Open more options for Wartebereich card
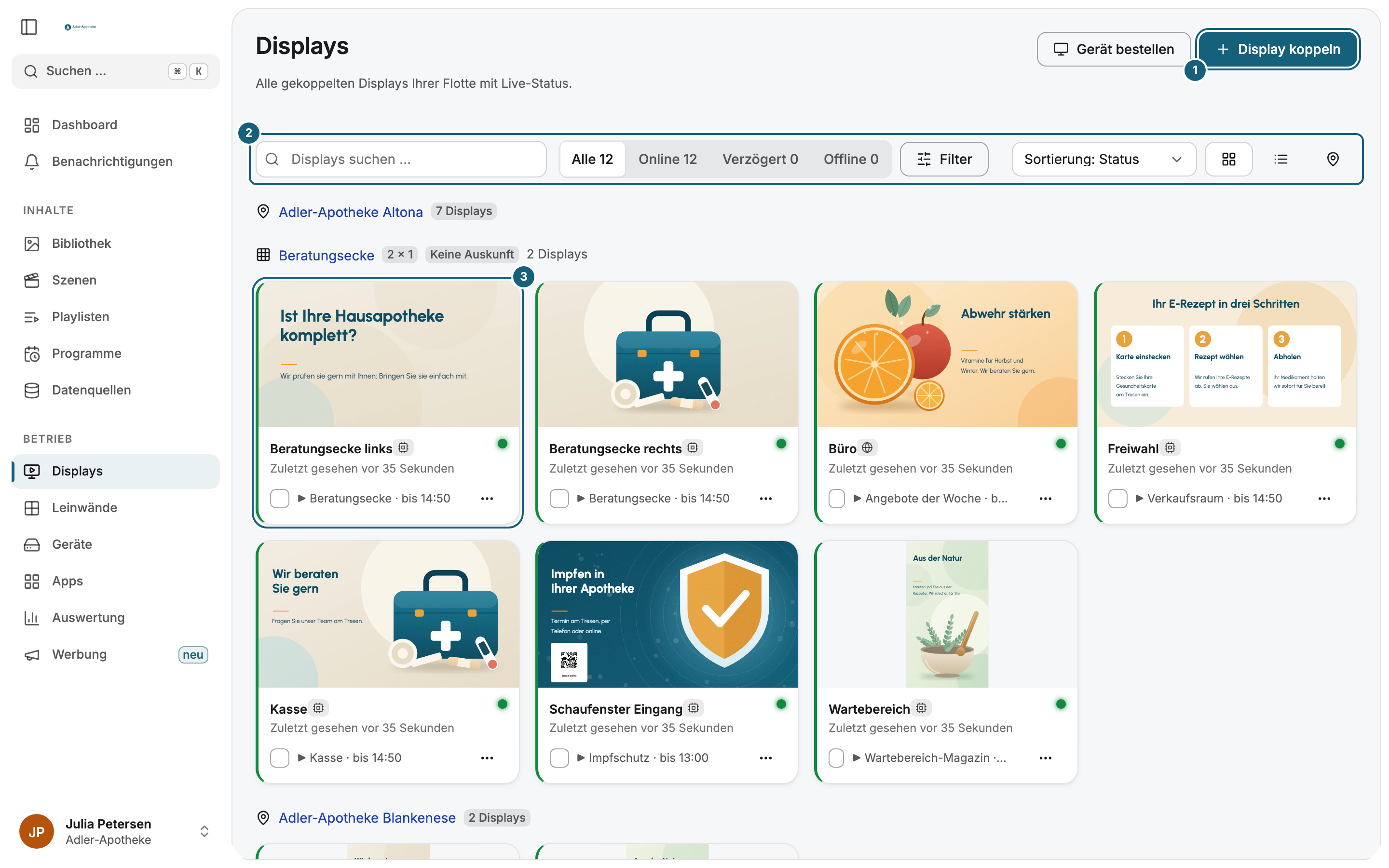The image size is (1389, 868). click(1045, 758)
